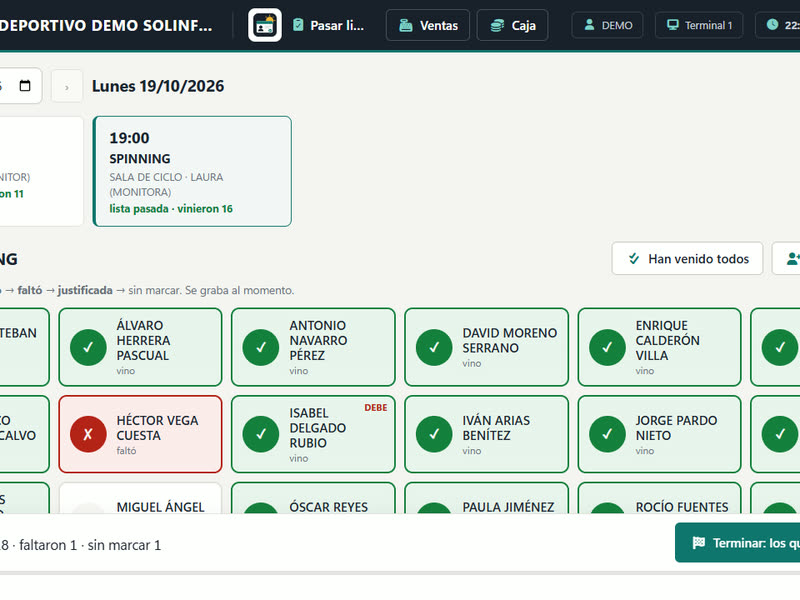Image resolution: width=800 pixels, height=600 pixels.
Task: Toggle attendance for David Moreno Serrano
Action: coord(486,347)
